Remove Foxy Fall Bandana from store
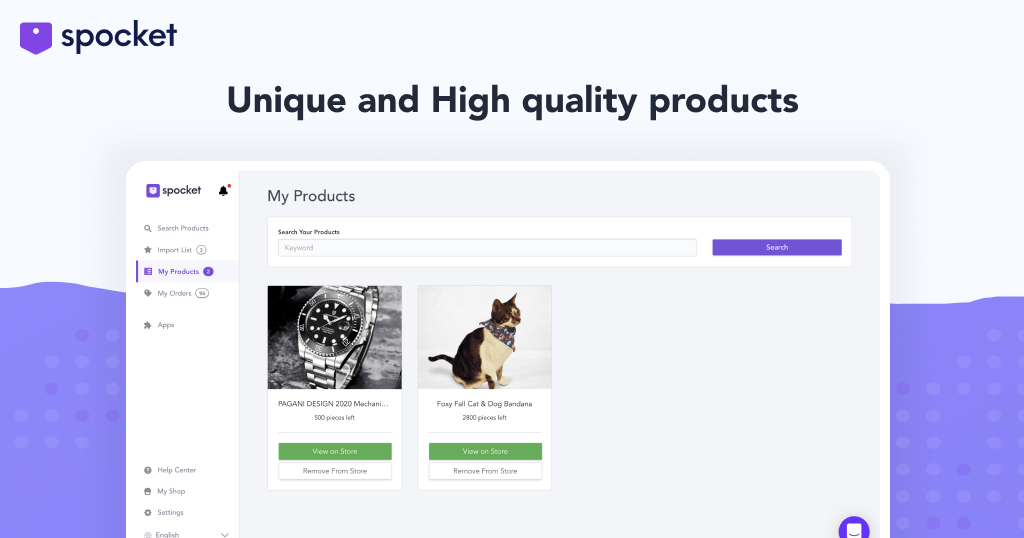Image resolution: width=1024 pixels, height=538 pixels. click(x=485, y=471)
